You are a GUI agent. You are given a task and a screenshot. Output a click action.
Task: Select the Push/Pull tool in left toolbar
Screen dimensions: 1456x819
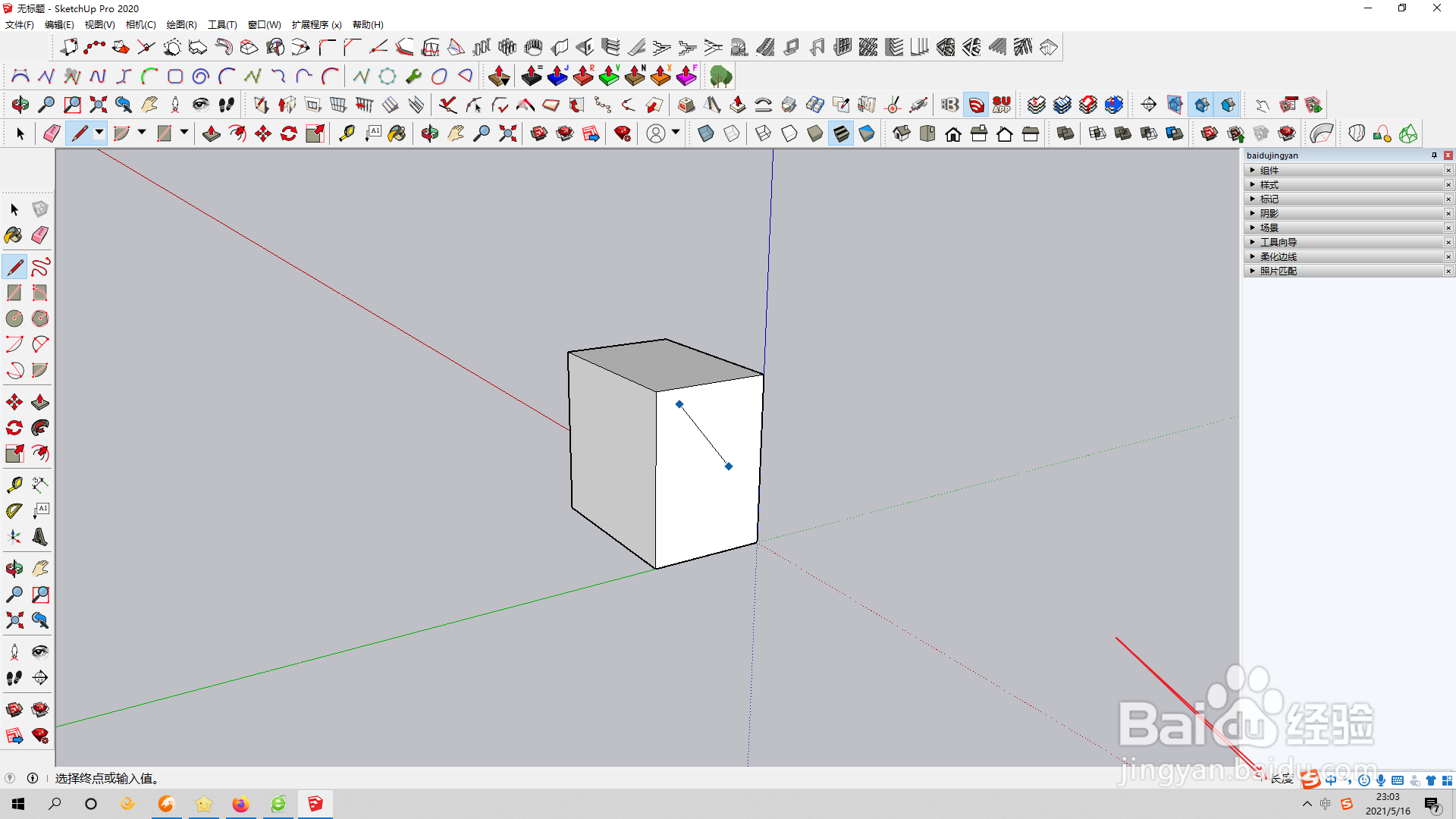(40, 402)
